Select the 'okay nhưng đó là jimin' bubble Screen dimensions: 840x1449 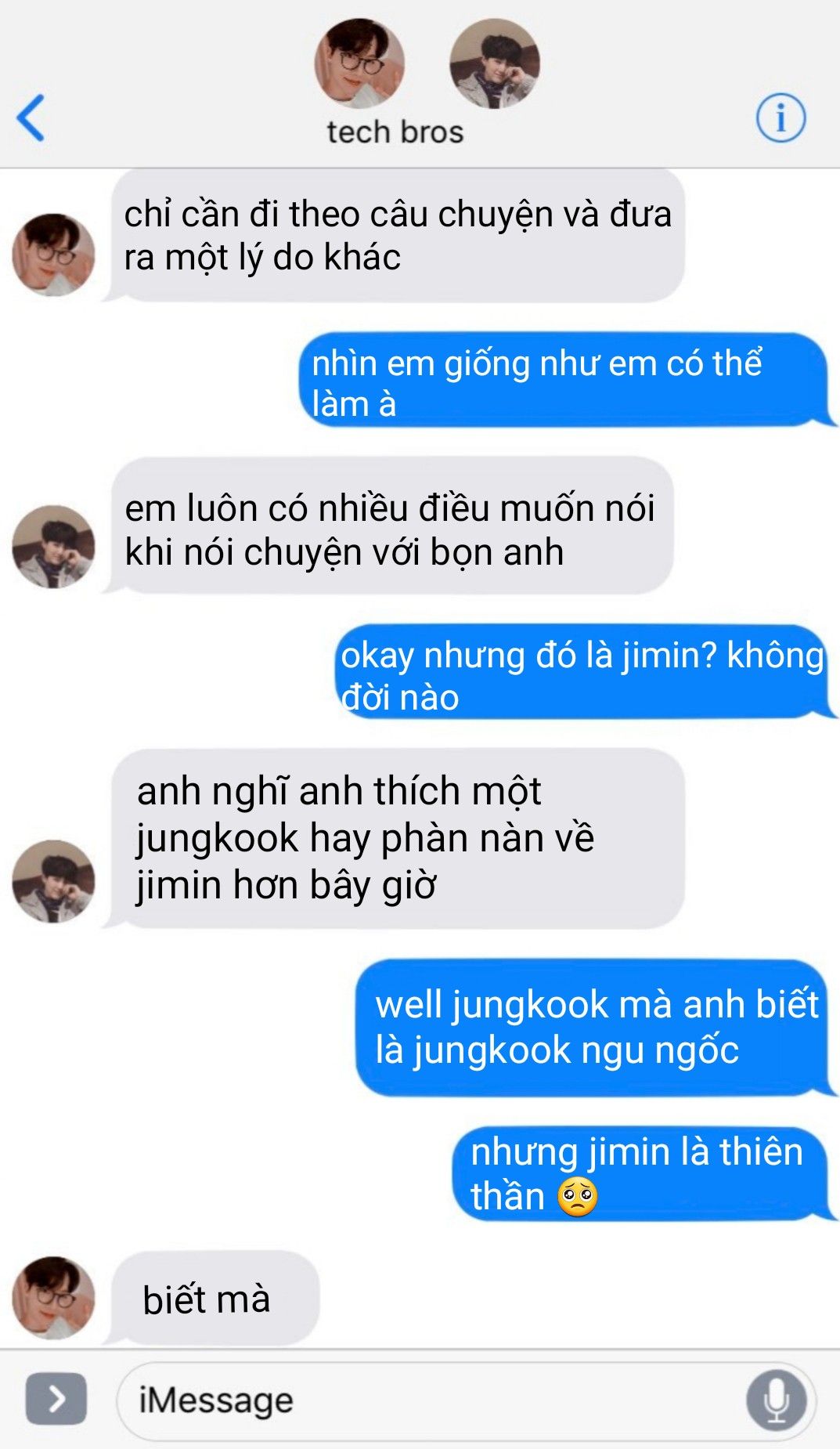584,672
